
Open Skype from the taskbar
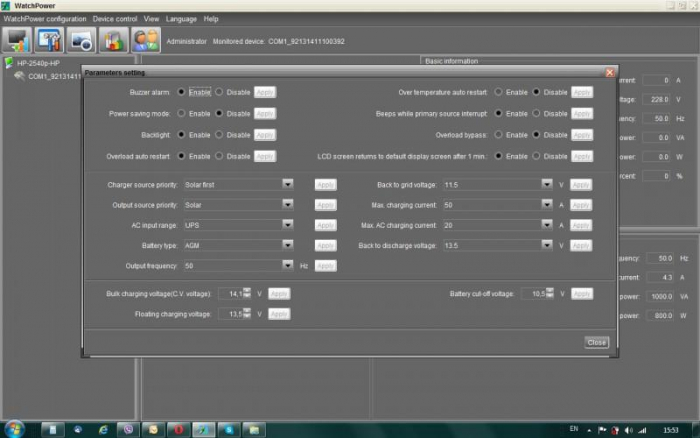(229, 430)
